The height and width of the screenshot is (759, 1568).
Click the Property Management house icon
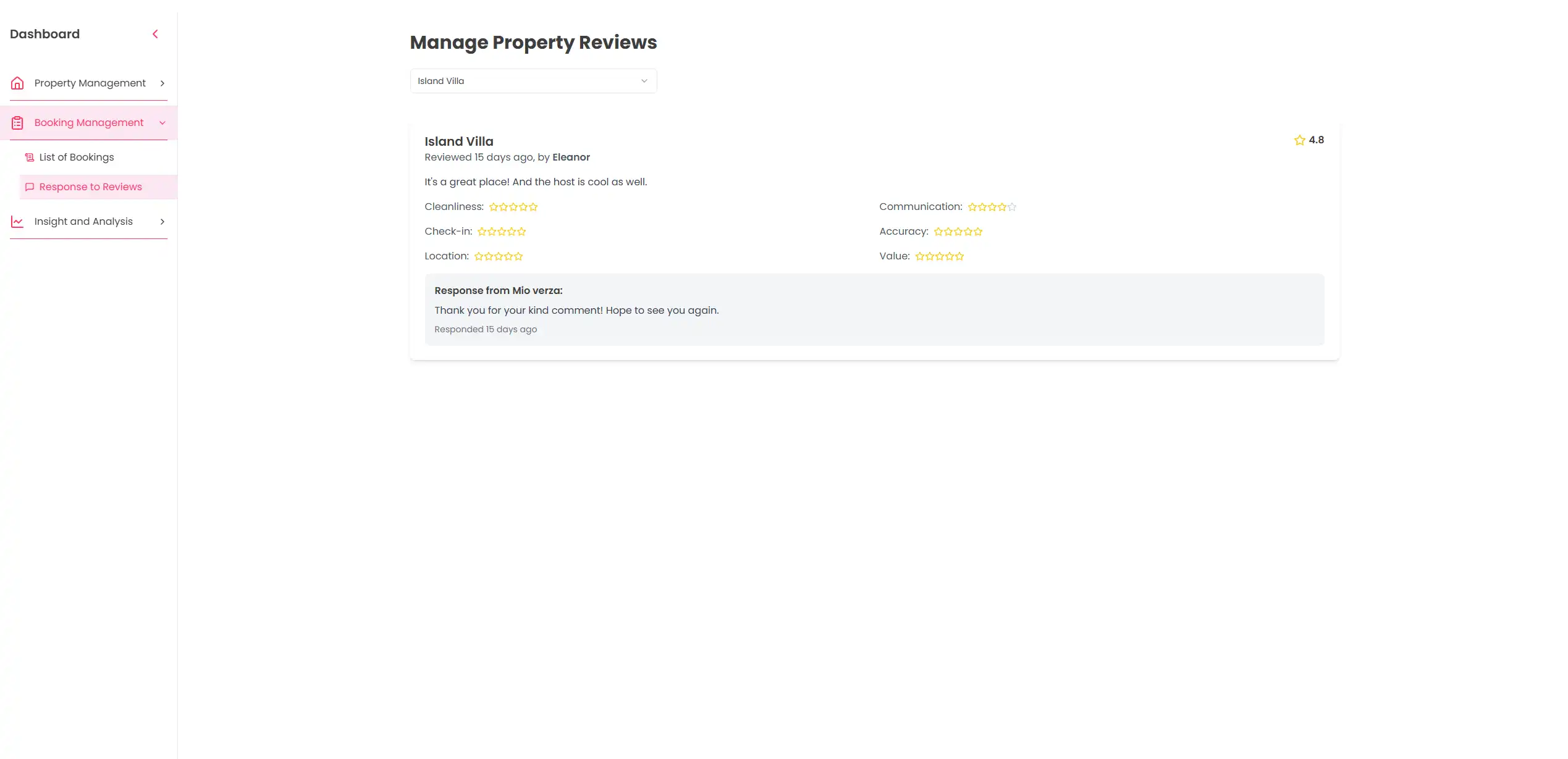click(17, 83)
